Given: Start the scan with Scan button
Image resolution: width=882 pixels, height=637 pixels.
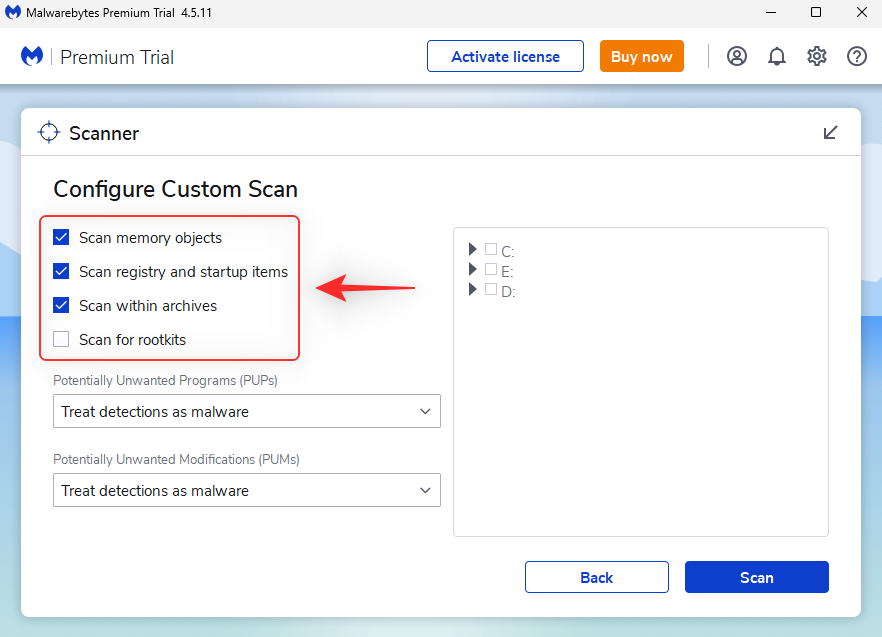Looking at the screenshot, I should coord(756,577).
